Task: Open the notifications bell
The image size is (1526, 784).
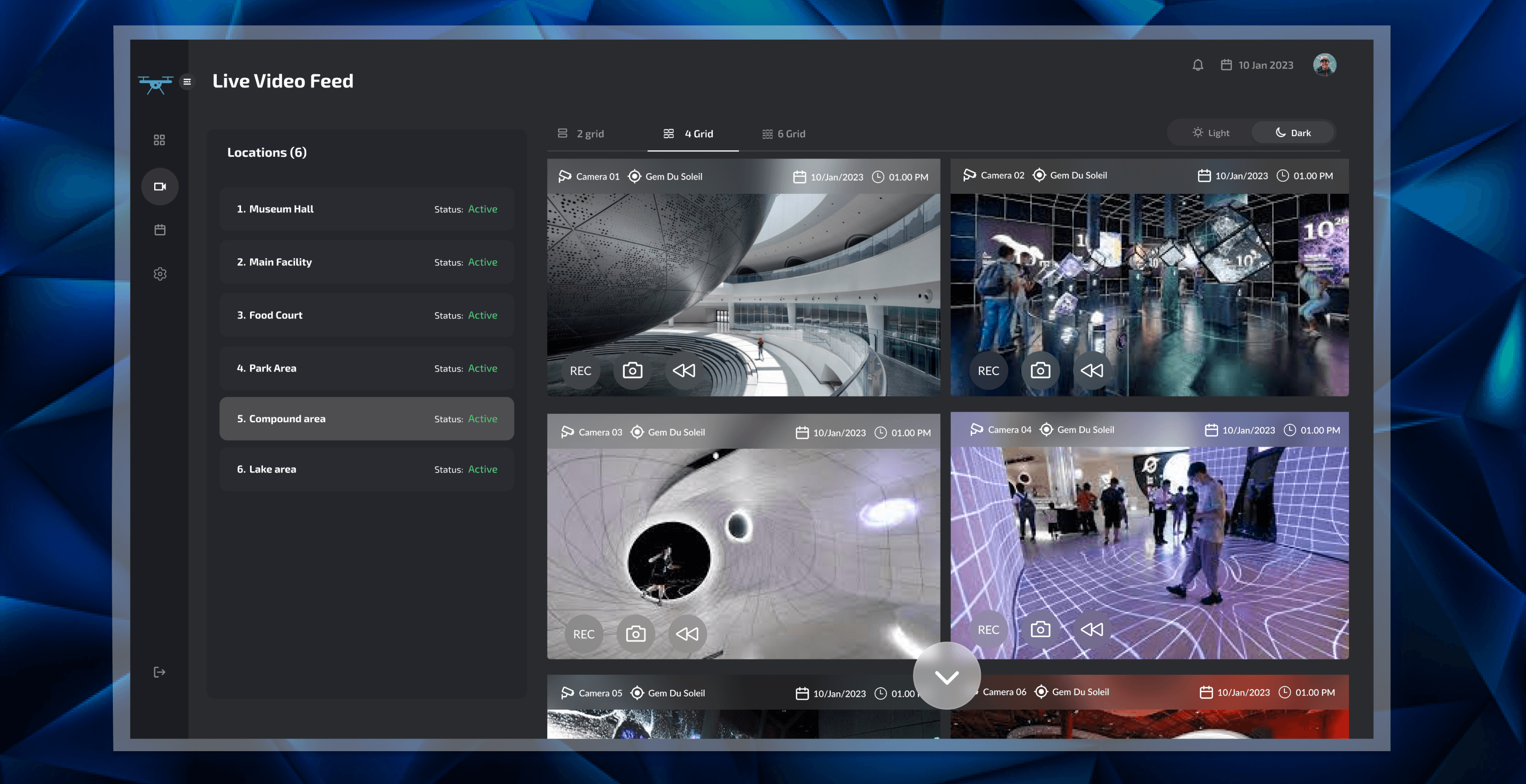Action: pos(1197,65)
